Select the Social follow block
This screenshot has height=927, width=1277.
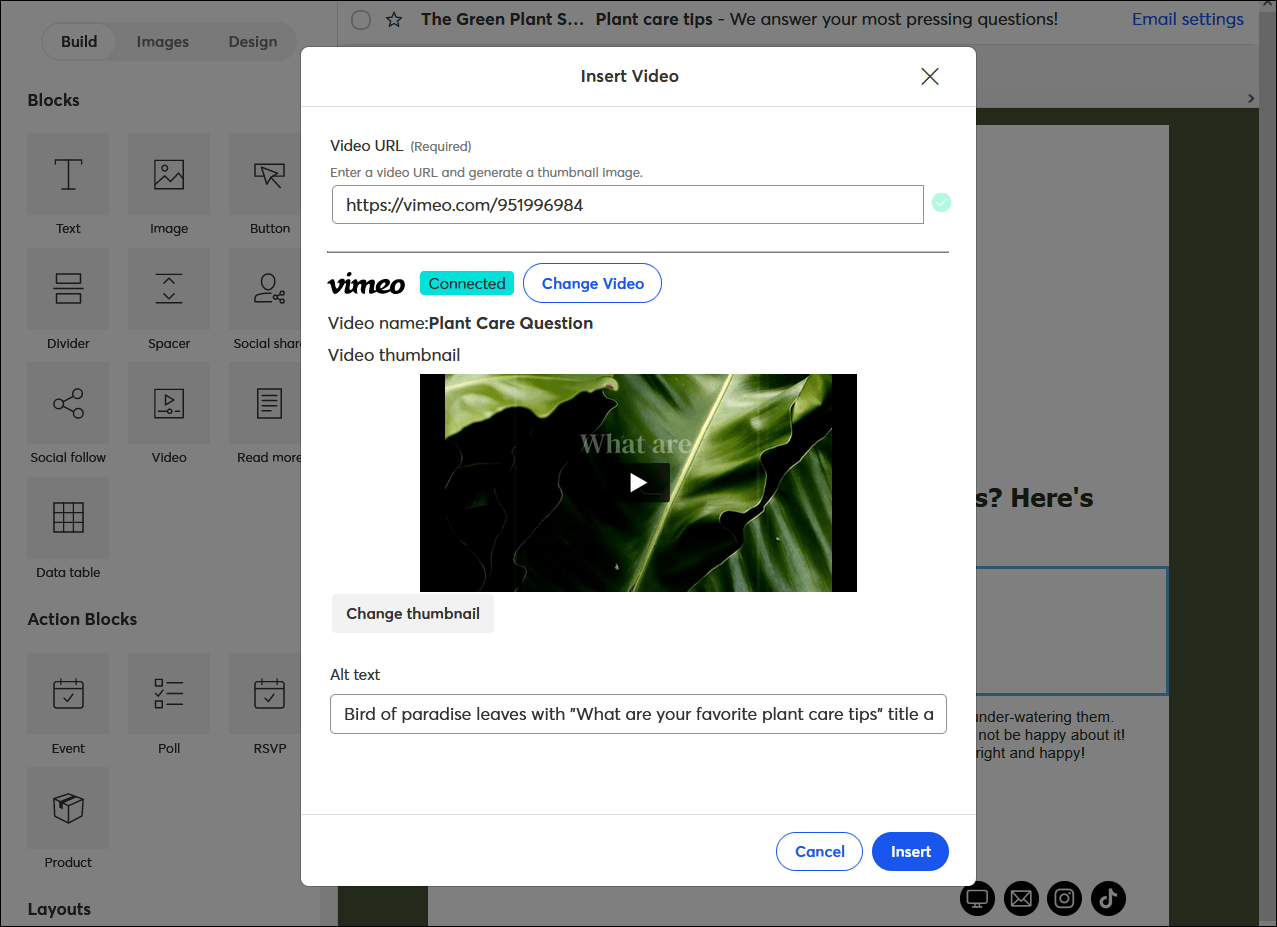pyautogui.click(x=67, y=403)
